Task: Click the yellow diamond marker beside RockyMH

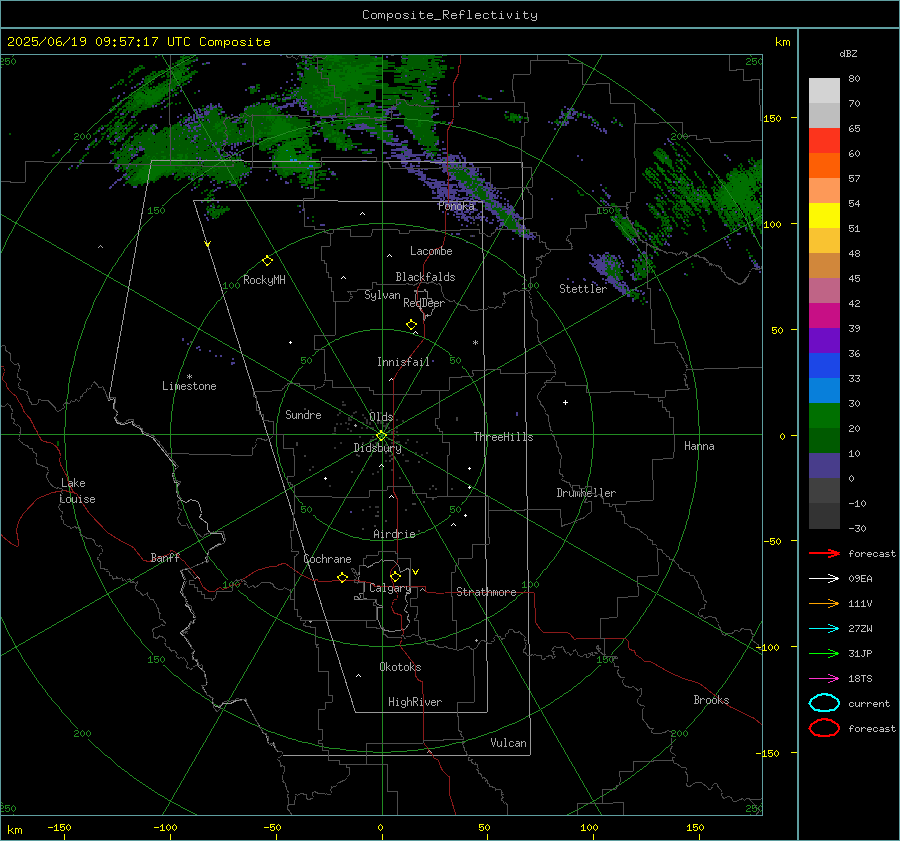Action: [x=267, y=261]
